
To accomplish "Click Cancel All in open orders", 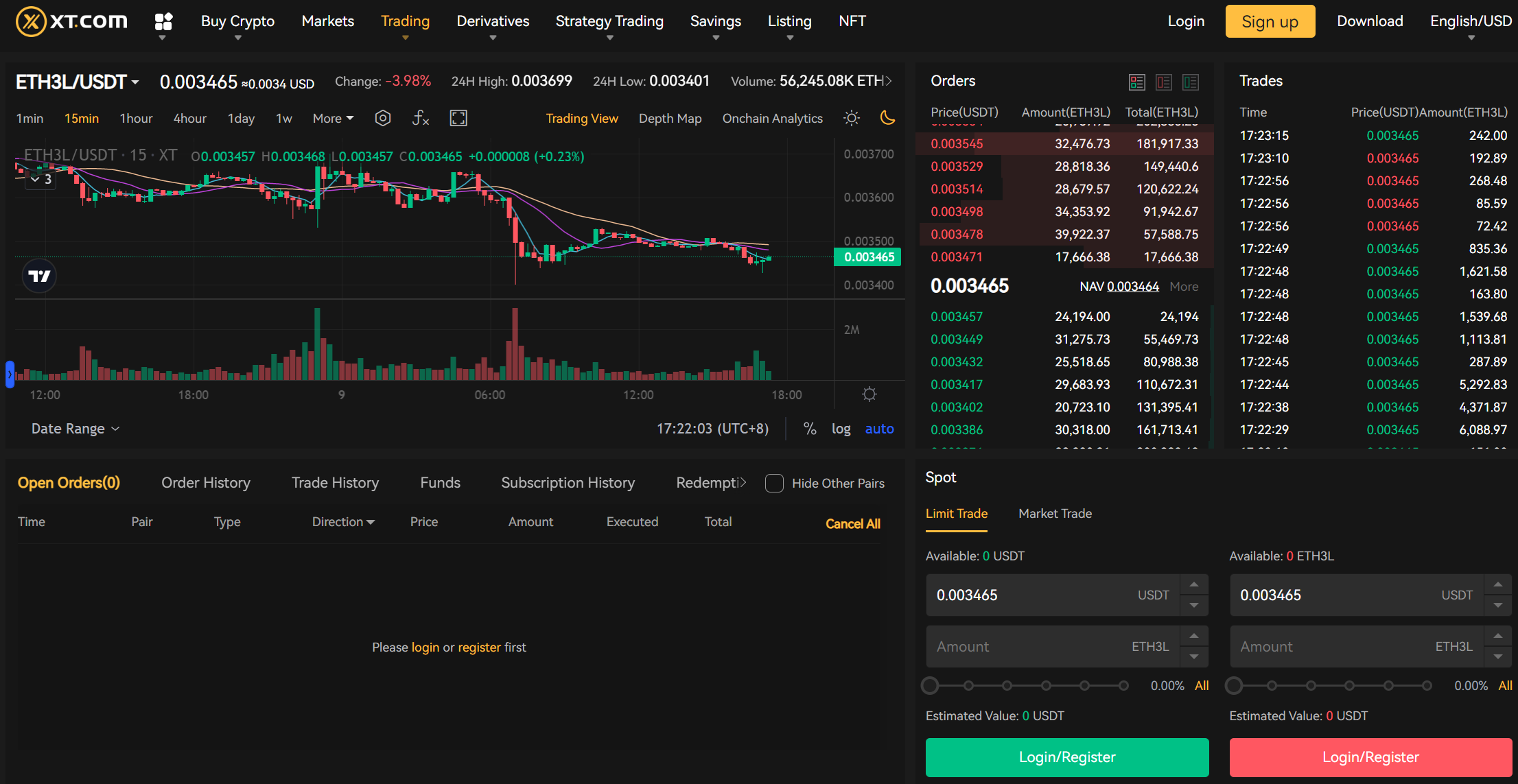I will click(852, 523).
